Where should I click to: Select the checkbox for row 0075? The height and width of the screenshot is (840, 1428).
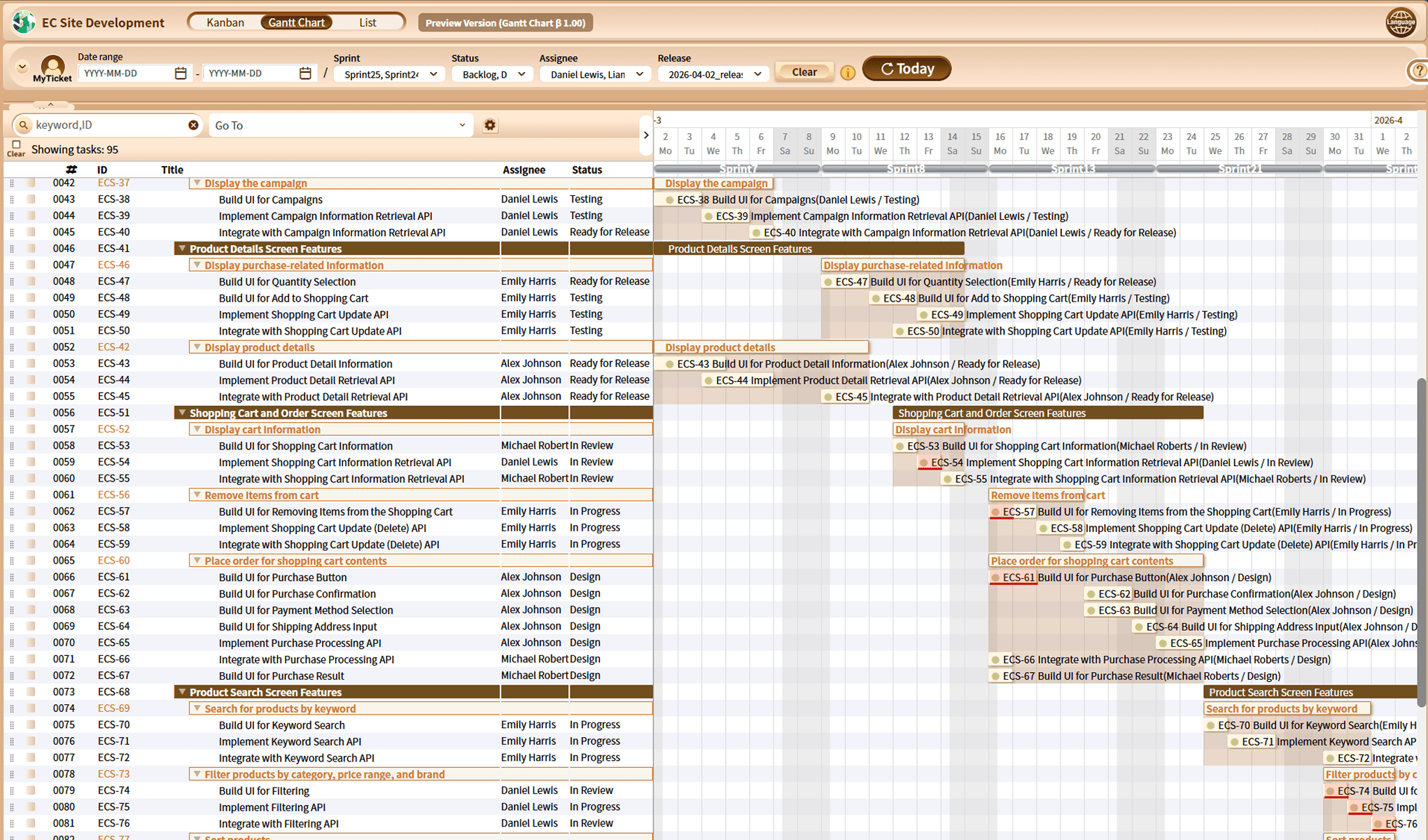coord(31,725)
